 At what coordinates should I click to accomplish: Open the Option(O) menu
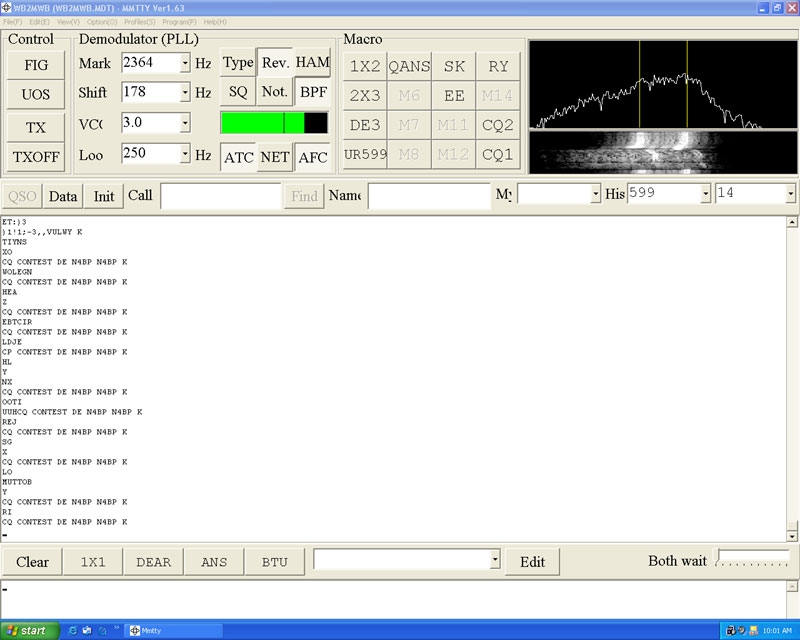tap(102, 22)
